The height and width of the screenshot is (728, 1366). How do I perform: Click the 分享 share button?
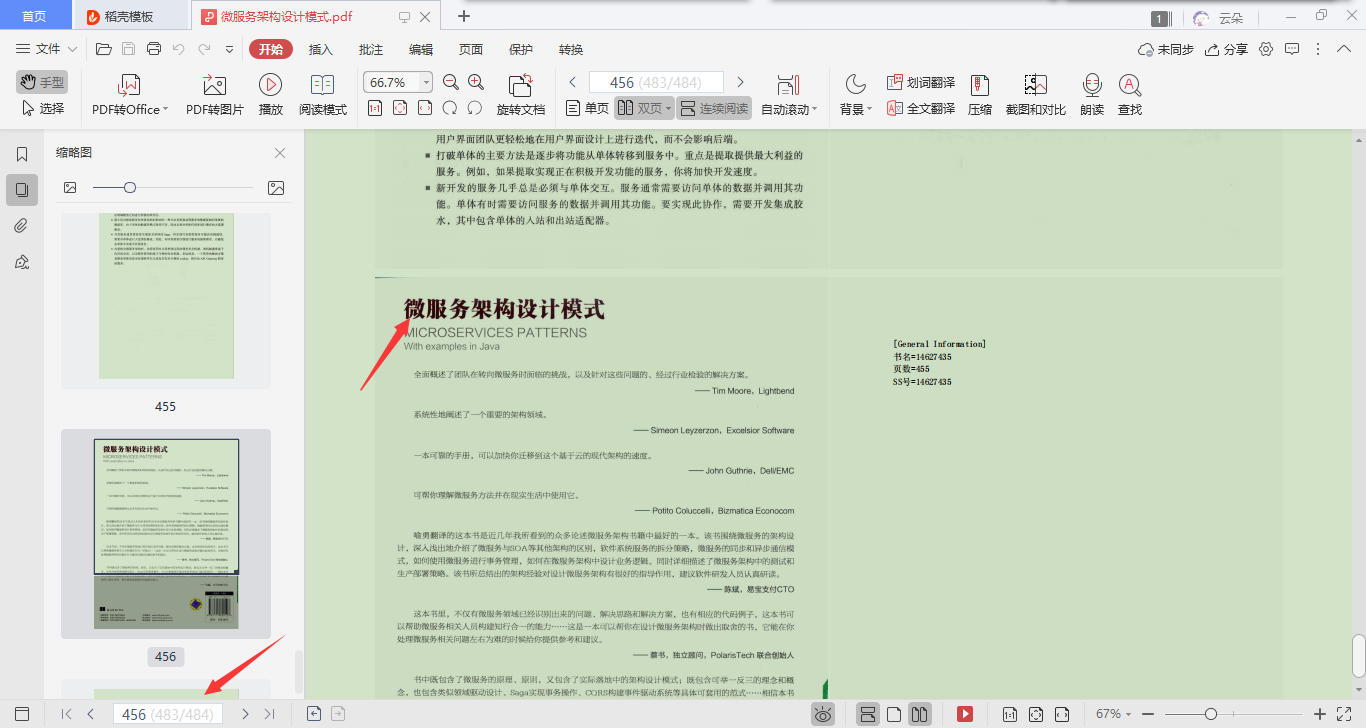1227,49
